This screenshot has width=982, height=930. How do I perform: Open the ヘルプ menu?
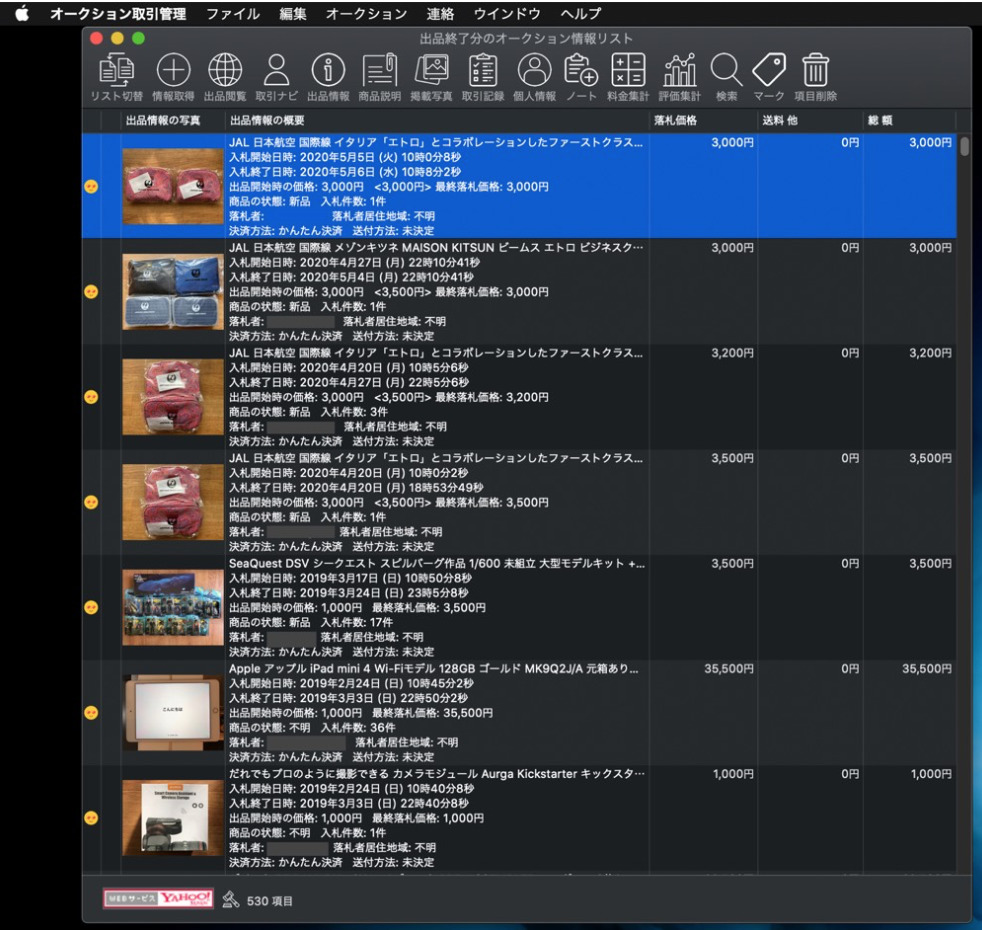(x=581, y=14)
